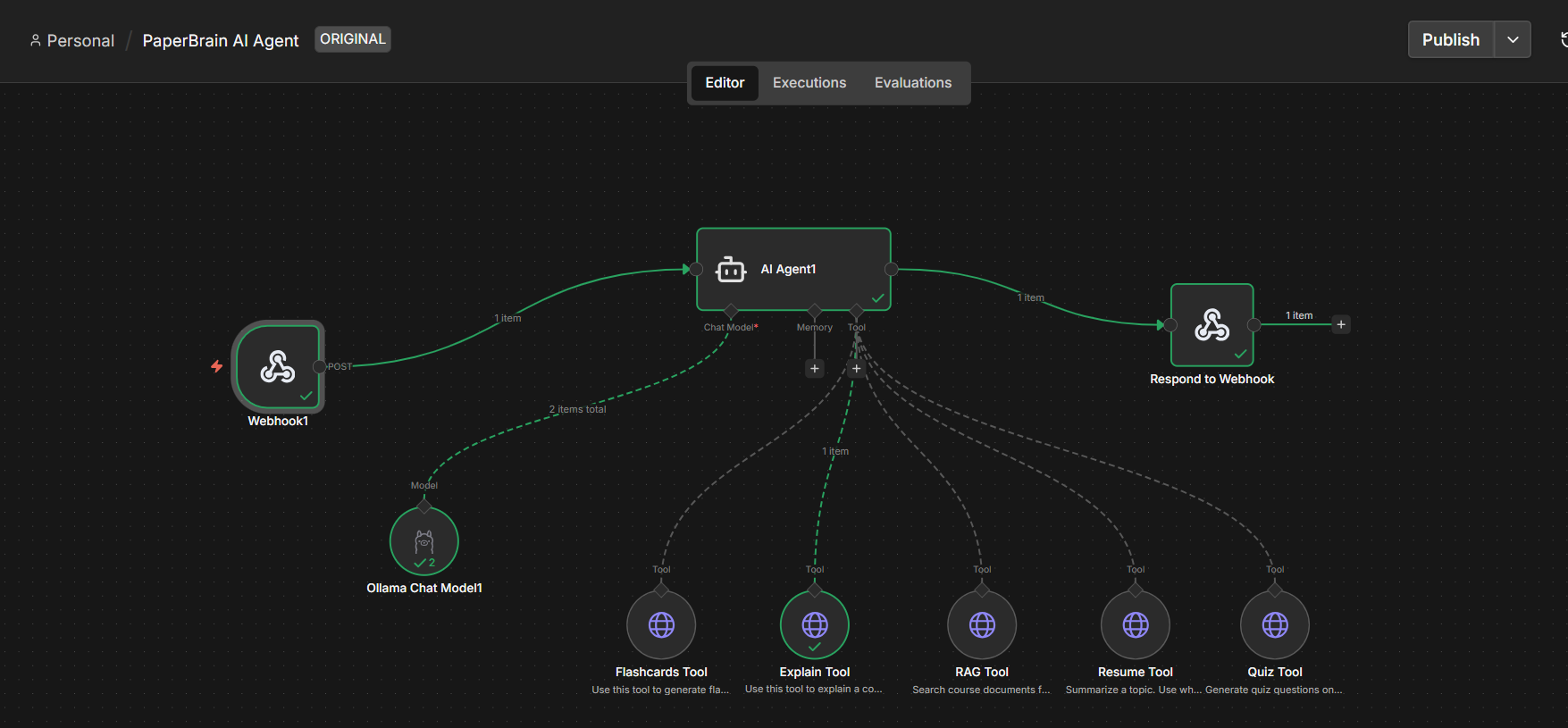Viewport: 1568px width, 728px height.
Task: Click the Tool connector diamond on AI Agent1
Action: click(x=857, y=311)
